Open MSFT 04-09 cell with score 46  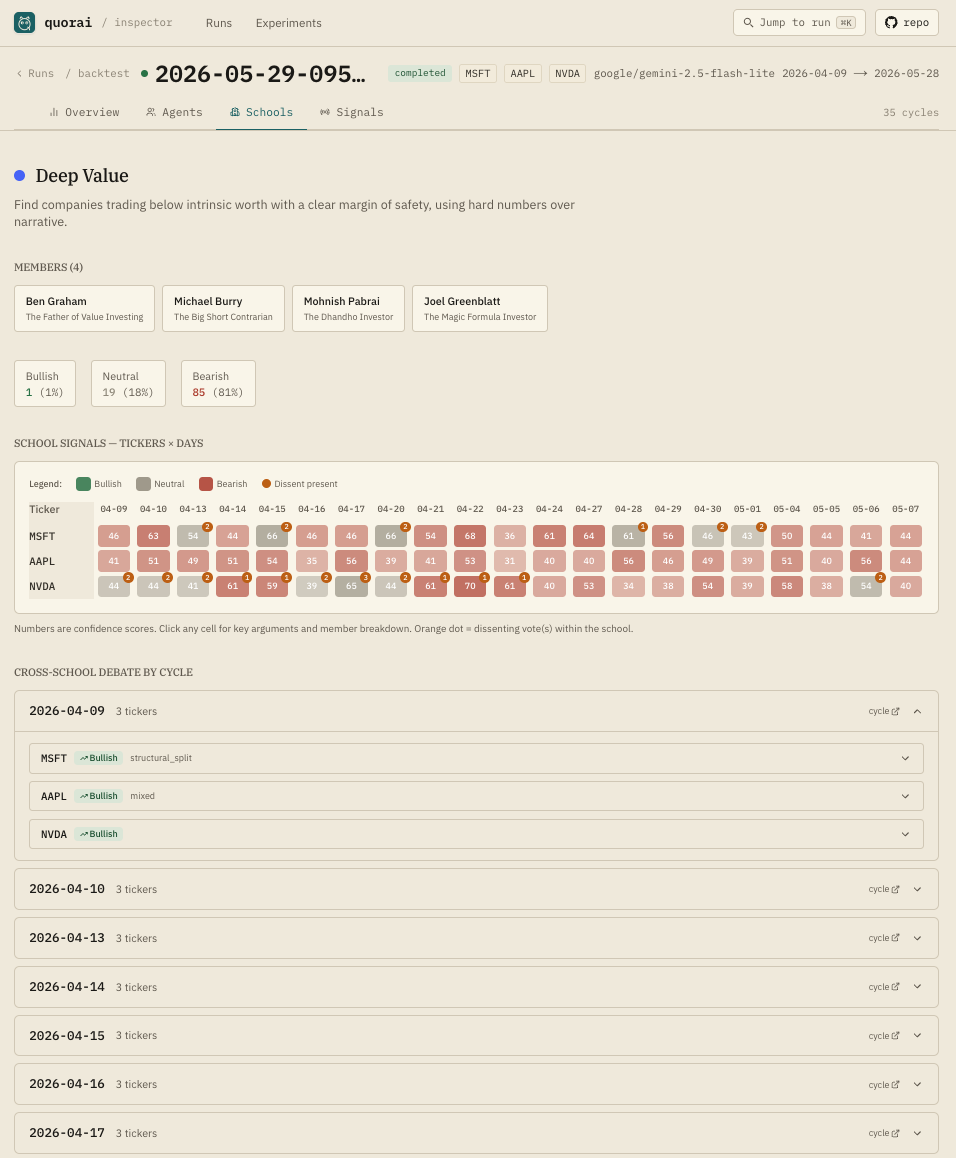[x=114, y=536]
